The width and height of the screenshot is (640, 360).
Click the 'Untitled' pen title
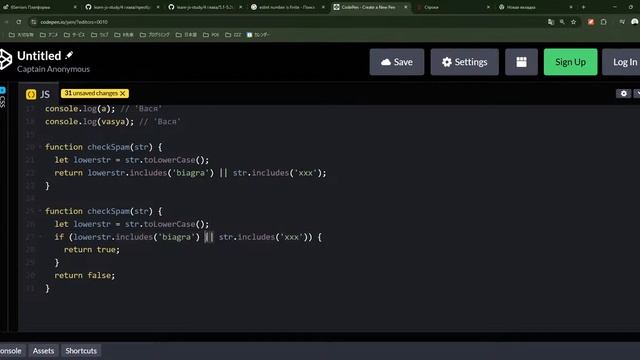[39, 56]
